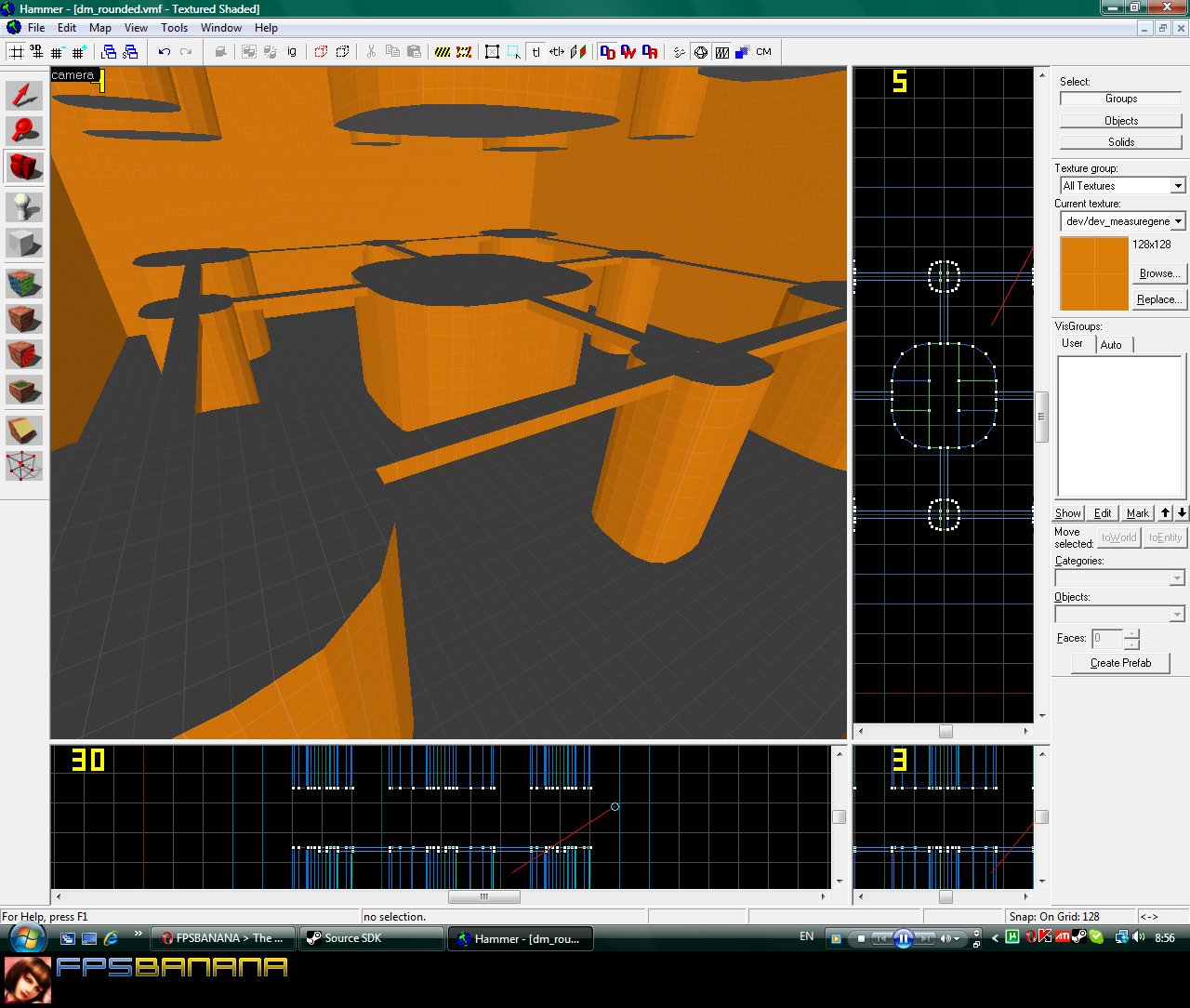Open Source SDK from the taskbar
The height and width of the screenshot is (1008, 1190).
[371, 938]
